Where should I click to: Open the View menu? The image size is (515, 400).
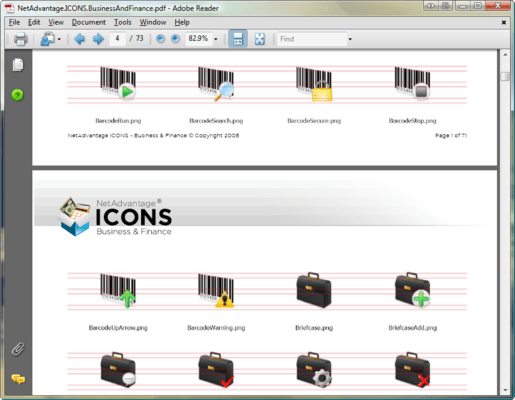coord(56,22)
